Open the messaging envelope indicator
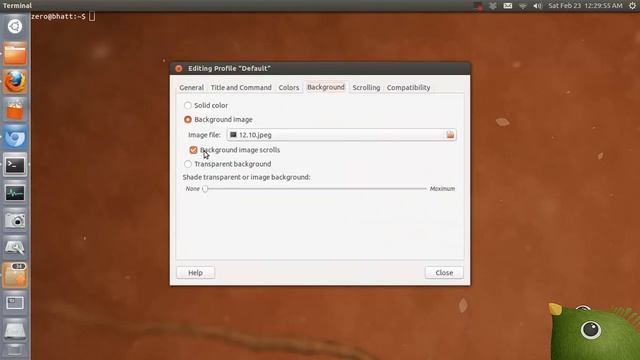This screenshot has width=640, height=360. pos(508,6)
